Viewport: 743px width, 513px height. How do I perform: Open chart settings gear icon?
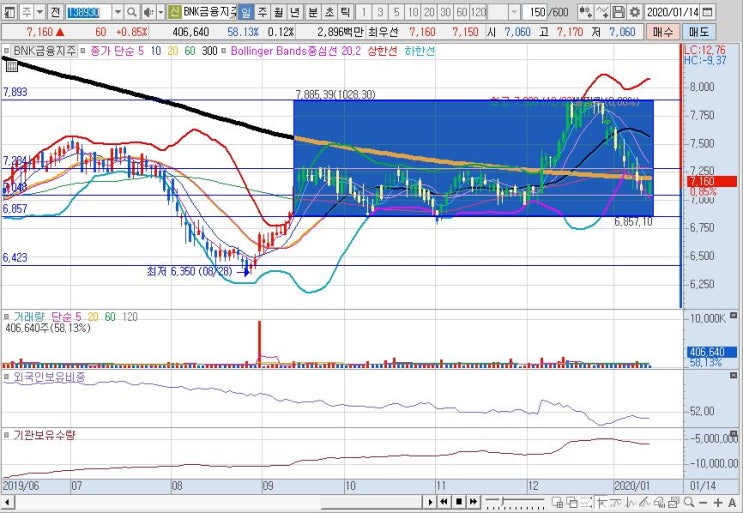tap(634, 12)
